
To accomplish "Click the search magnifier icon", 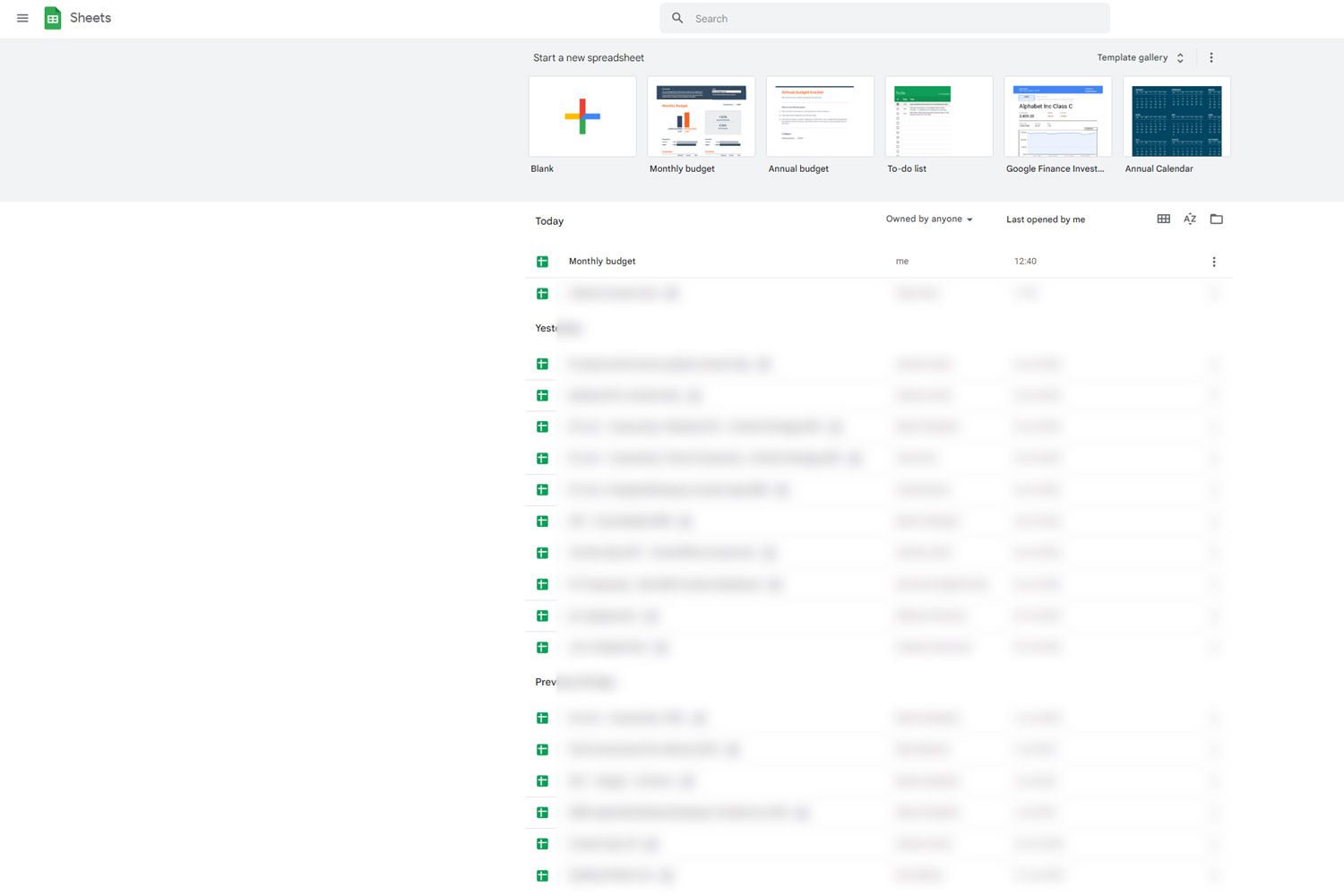I will click(678, 18).
